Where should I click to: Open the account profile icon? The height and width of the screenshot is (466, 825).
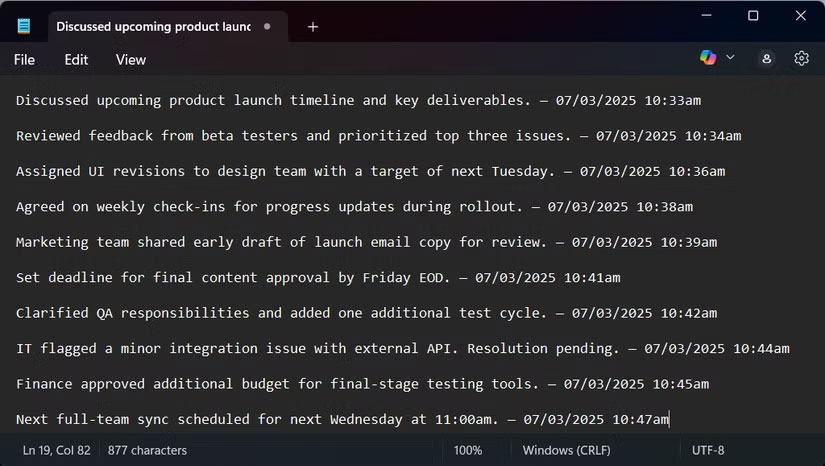click(x=766, y=59)
